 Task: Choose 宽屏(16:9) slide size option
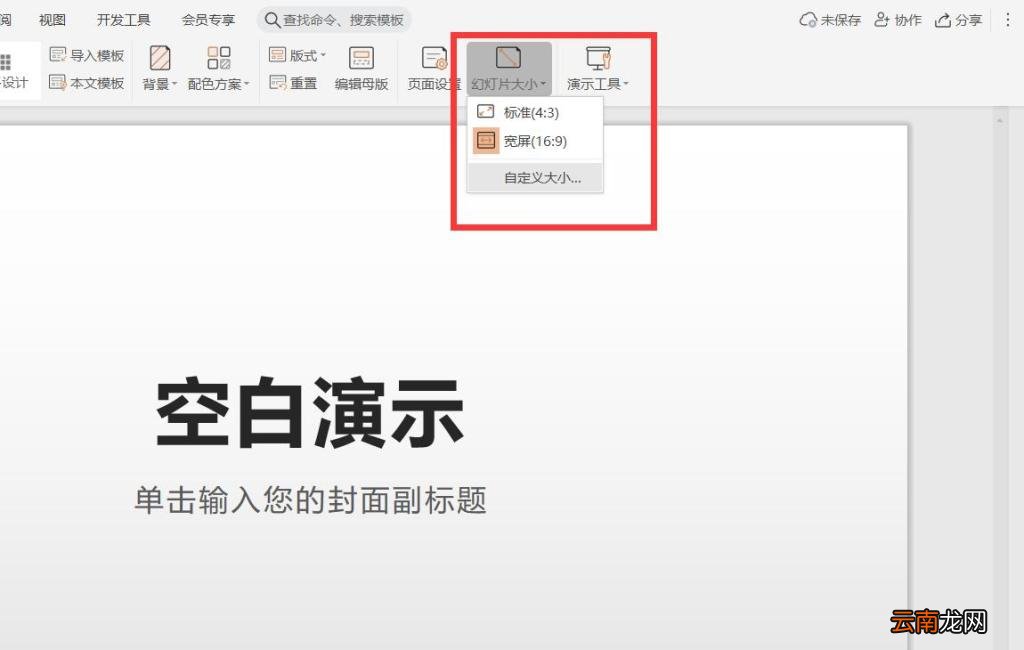(535, 141)
